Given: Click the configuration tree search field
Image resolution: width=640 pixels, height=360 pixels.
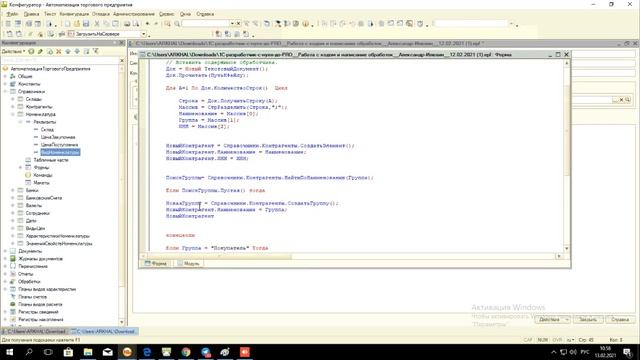Looking at the screenshot, I should click(x=60, y=60).
